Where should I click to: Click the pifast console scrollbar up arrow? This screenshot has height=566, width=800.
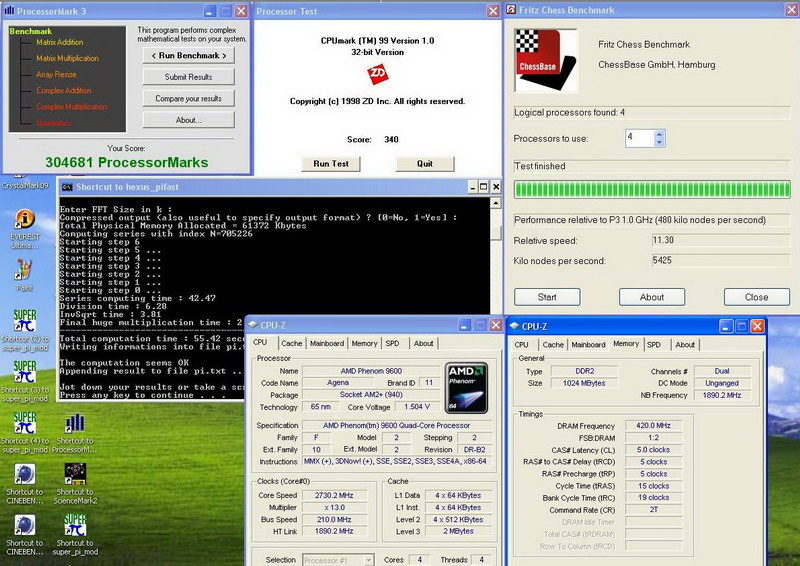pos(495,203)
